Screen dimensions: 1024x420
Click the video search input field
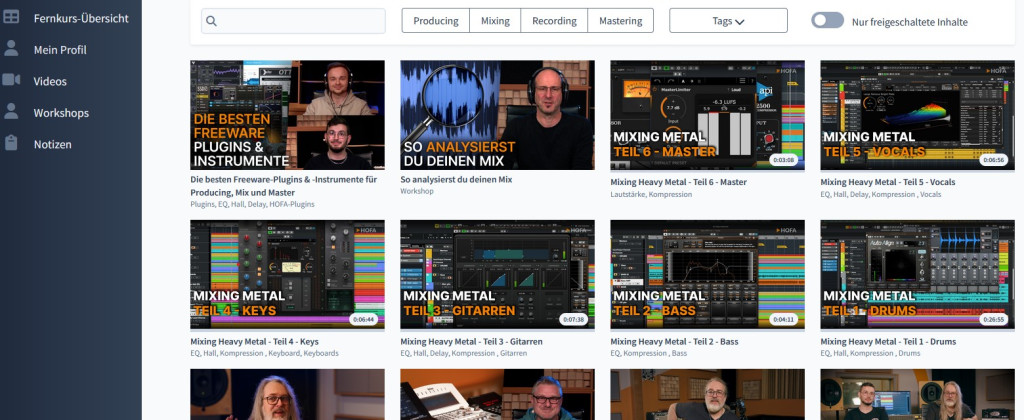pos(293,21)
